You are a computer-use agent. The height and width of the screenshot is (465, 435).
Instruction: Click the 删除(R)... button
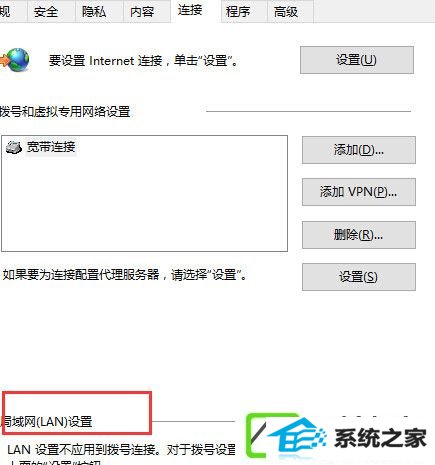point(359,235)
